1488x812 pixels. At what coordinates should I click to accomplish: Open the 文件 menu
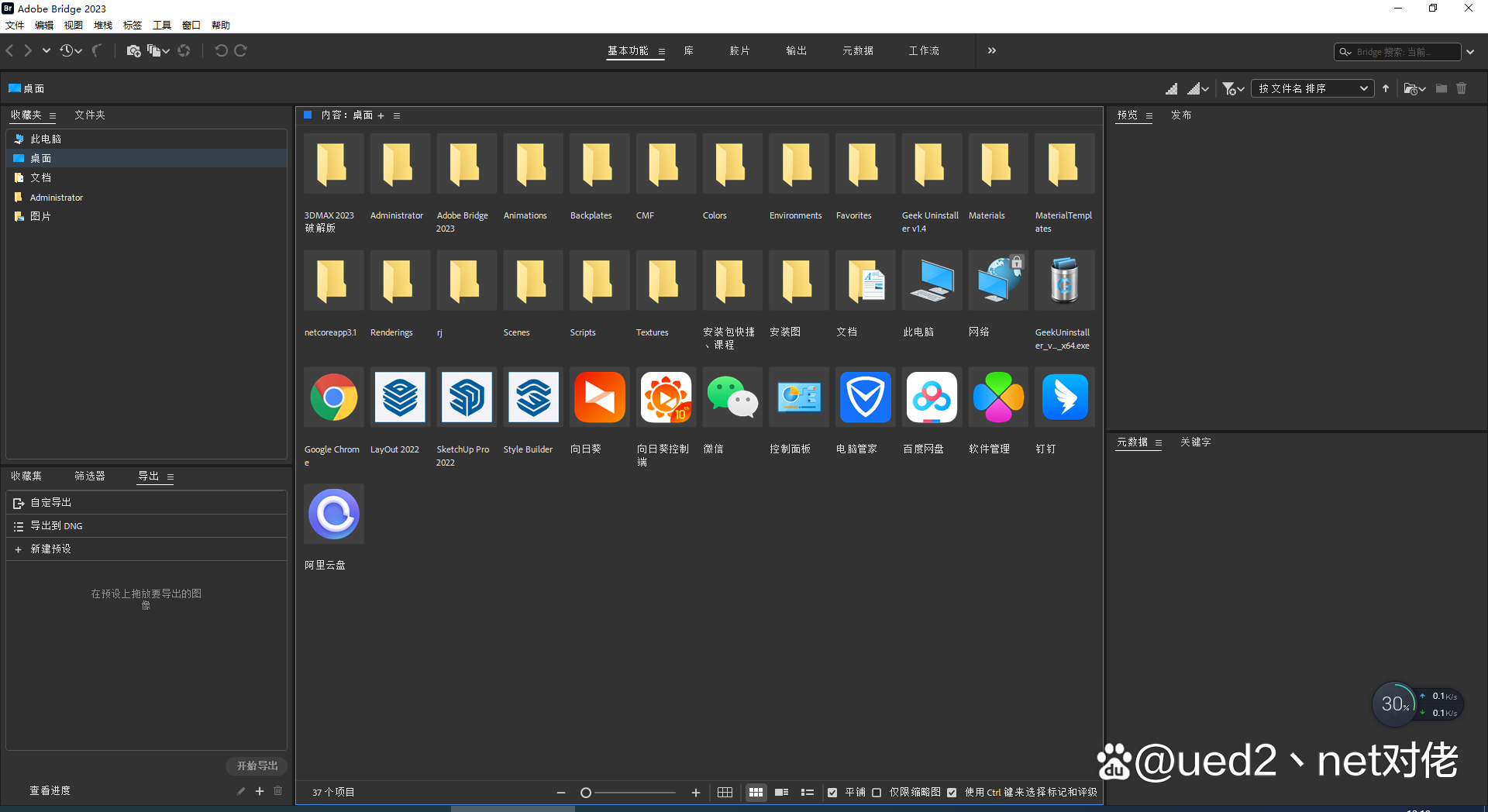pyautogui.click(x=15, y=26)
